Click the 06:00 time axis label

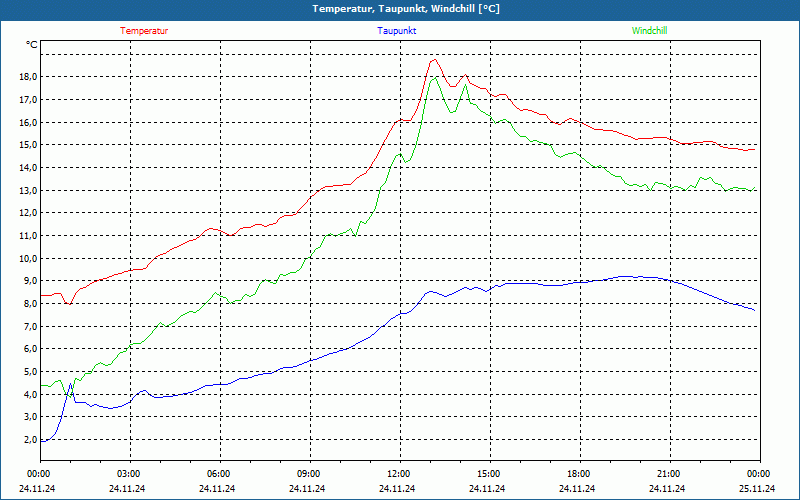coord(220,474)
